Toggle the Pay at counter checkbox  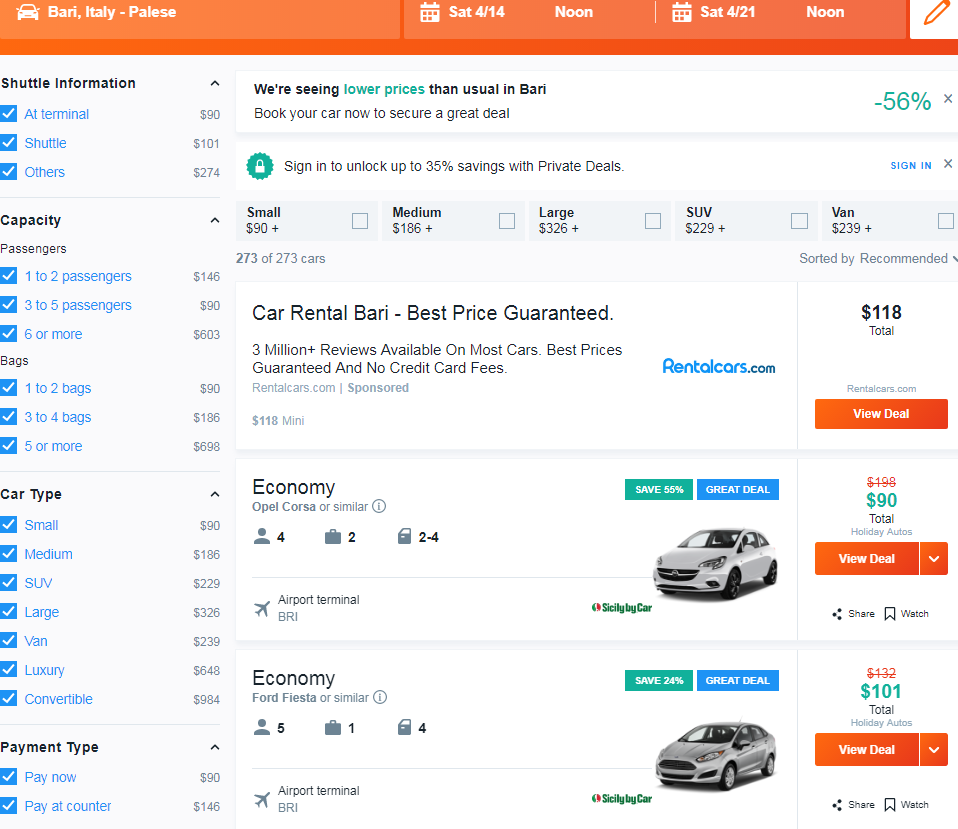point(9,806)
